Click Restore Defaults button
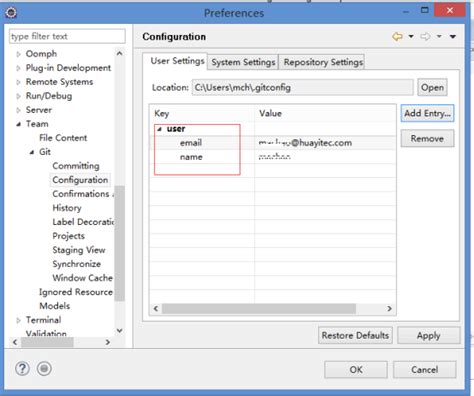Image resolution: width=474 pixels, height=396 pixels. pos(355,335)
